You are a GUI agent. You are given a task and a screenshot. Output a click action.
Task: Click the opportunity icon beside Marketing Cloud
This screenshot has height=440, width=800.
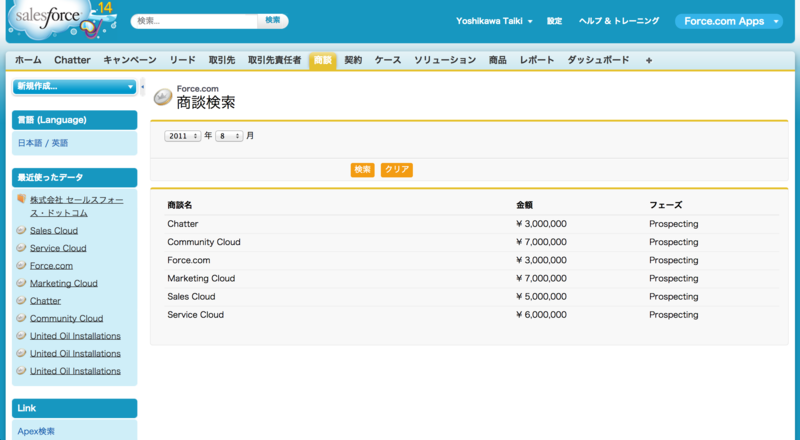21,283
